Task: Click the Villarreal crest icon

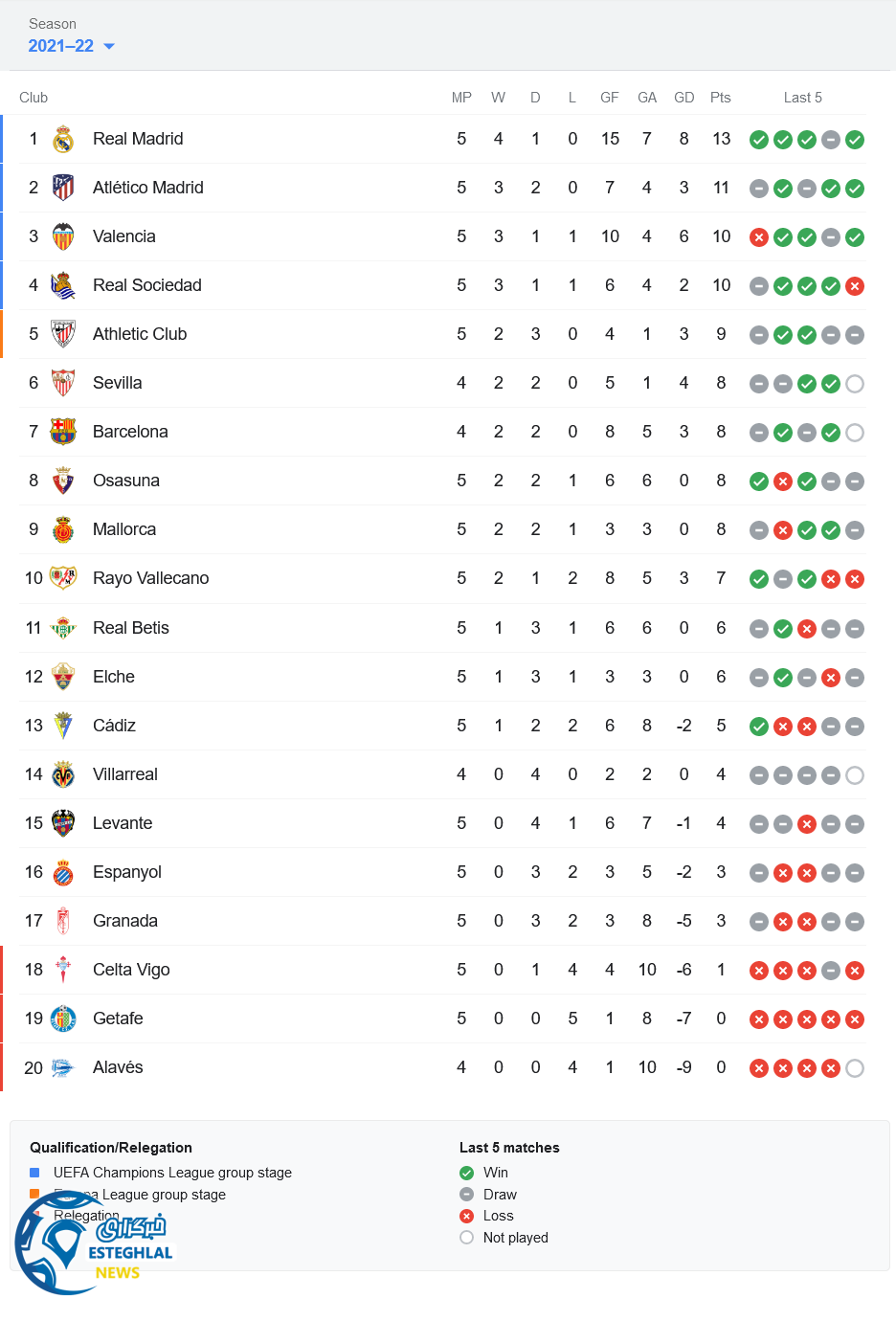Action: pyautogui.click(x=63, y=774)
